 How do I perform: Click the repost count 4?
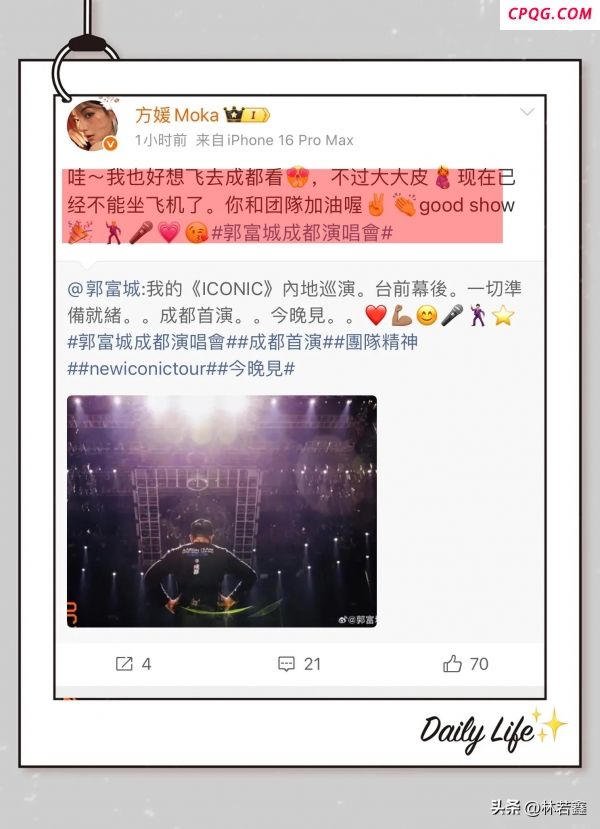coord(146,664)
